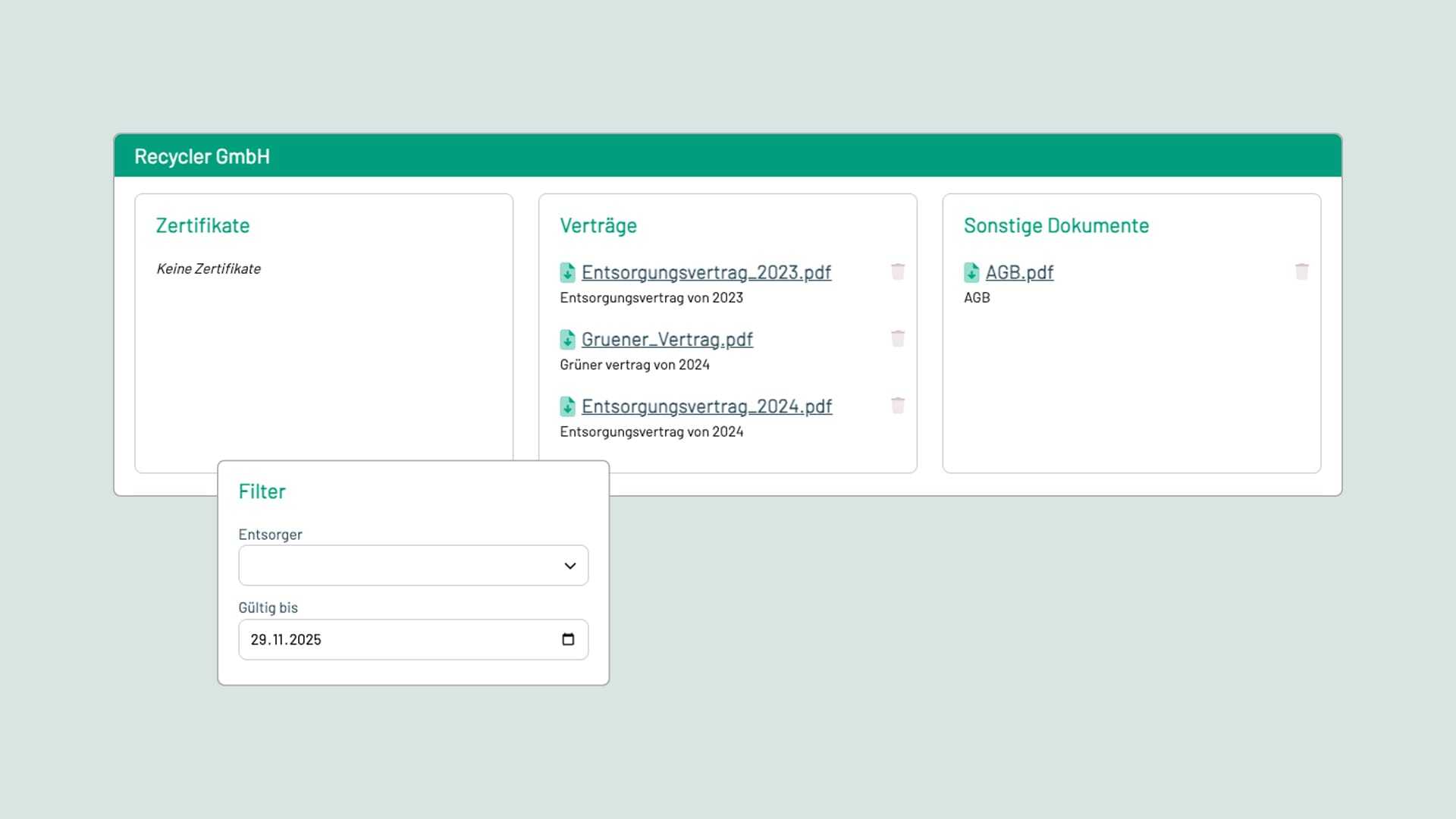Screen dimensions: 1456x819
Task: Open Gruener_Vertrag.pdf link
Action: click(667, 339)
